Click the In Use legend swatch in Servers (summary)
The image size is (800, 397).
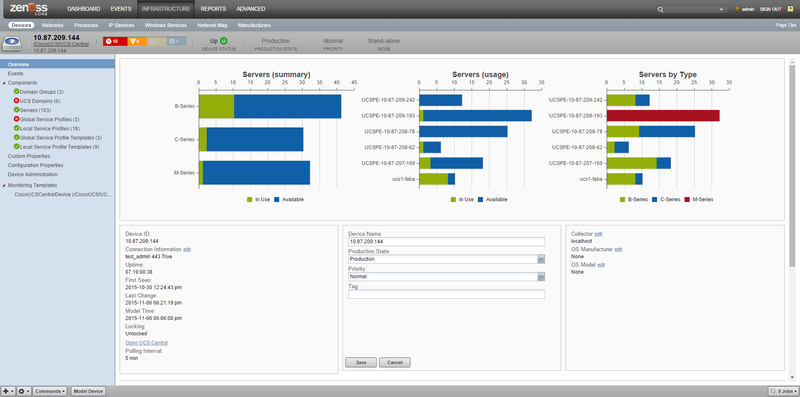249,200
